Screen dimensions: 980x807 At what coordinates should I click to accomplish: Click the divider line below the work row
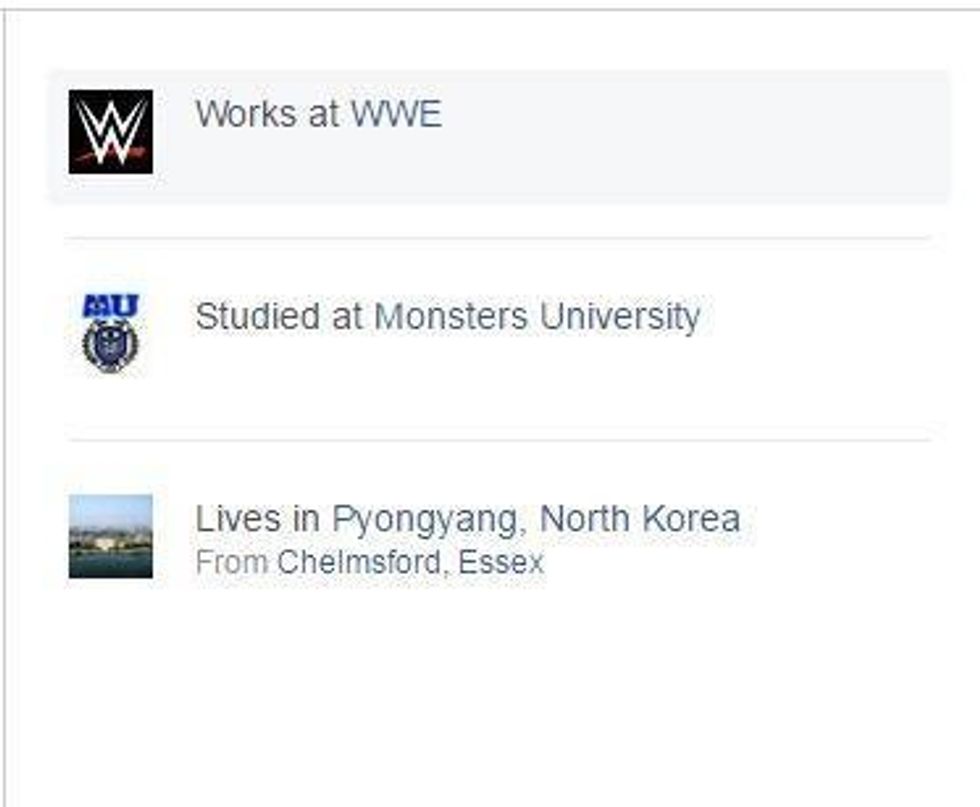(x=500, y=238)
